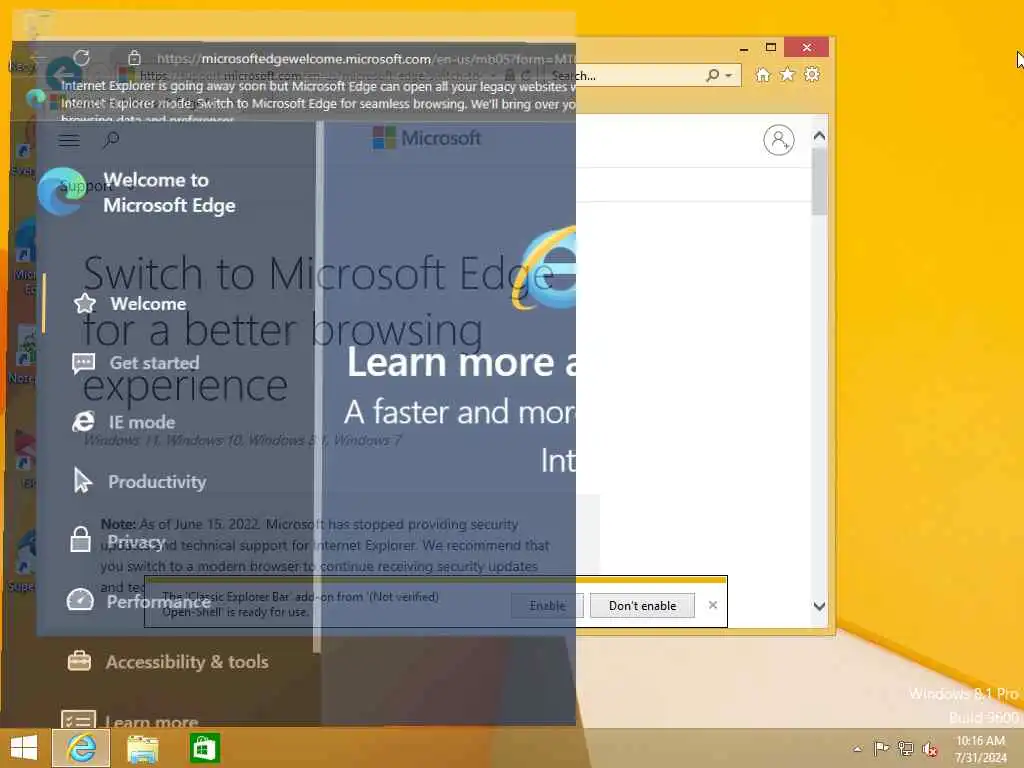The image size is (1024, 768).
Task: Select Performance in the Edge sidebar
Action: (138, 601)
